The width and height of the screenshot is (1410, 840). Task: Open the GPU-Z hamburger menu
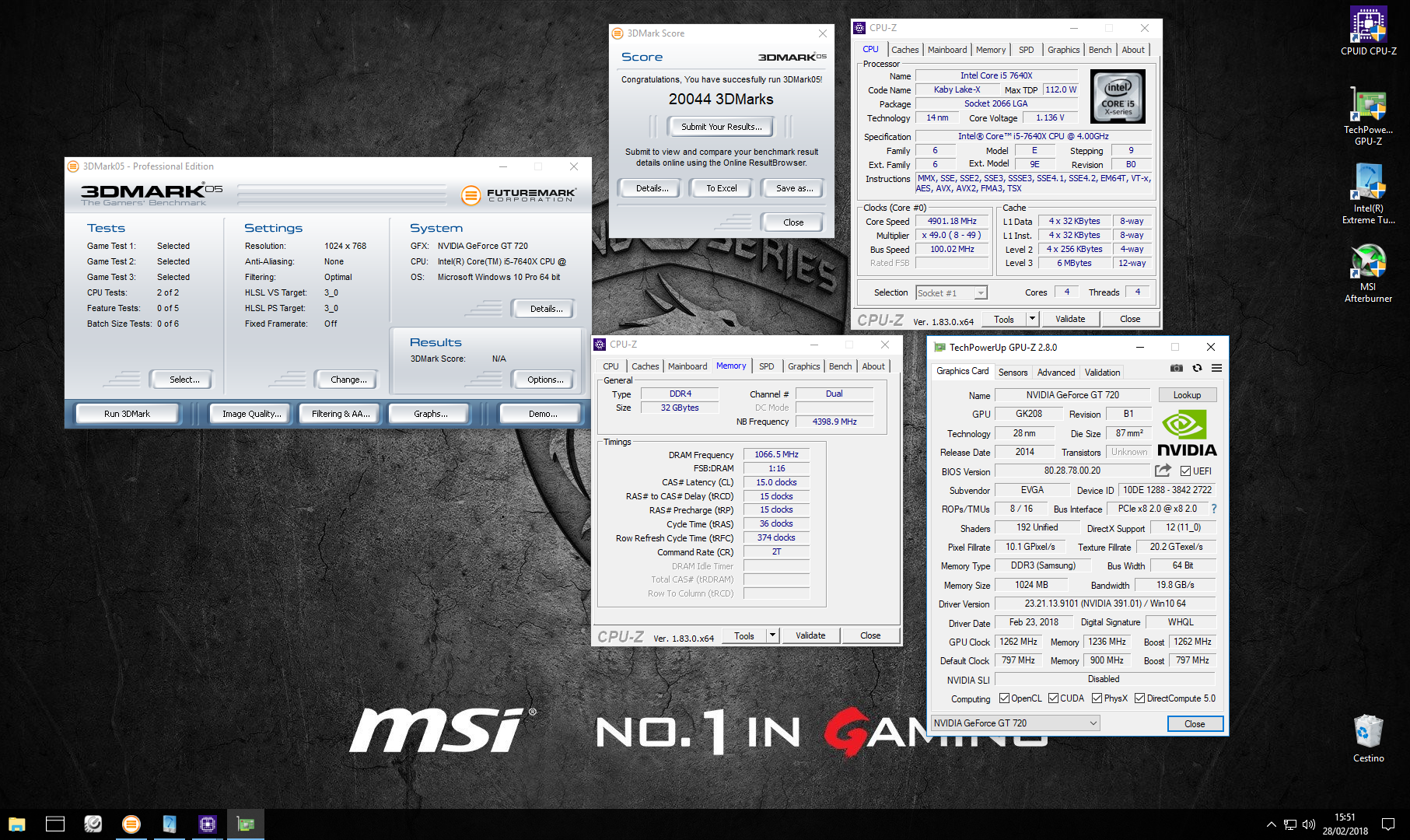pos(1216,368)
